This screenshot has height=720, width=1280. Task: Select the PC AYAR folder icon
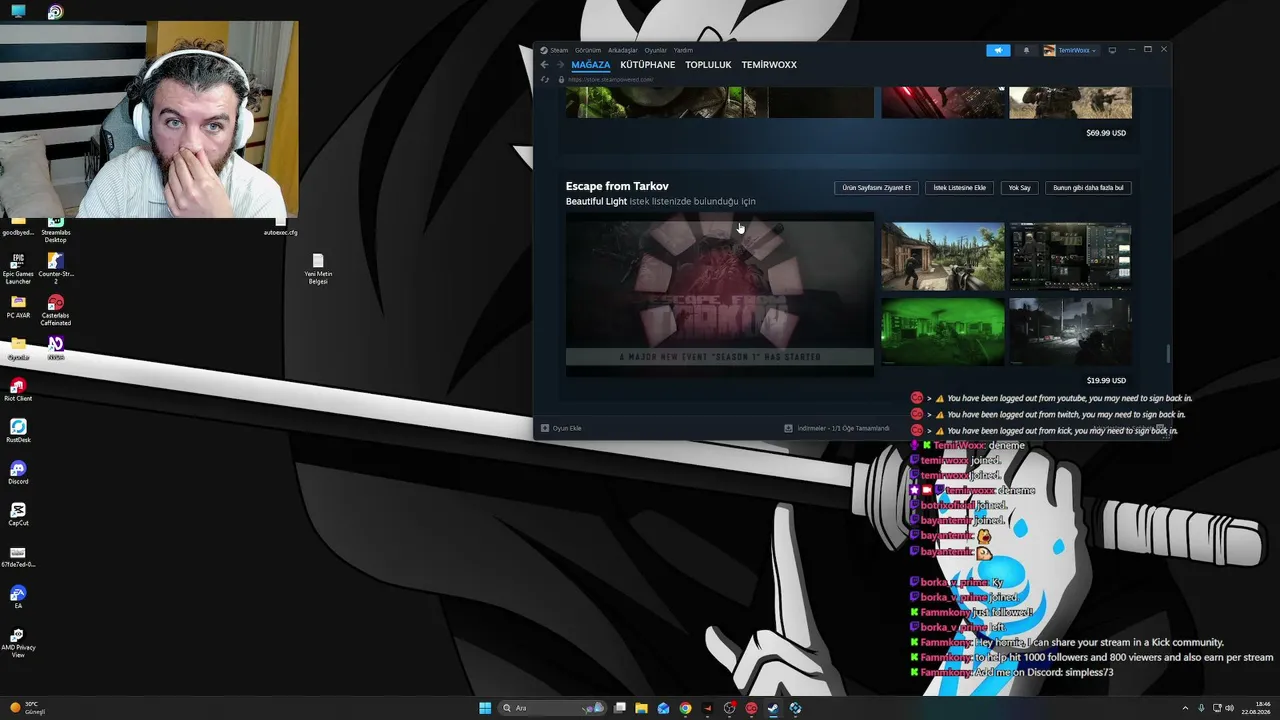[x=18, y=306]
